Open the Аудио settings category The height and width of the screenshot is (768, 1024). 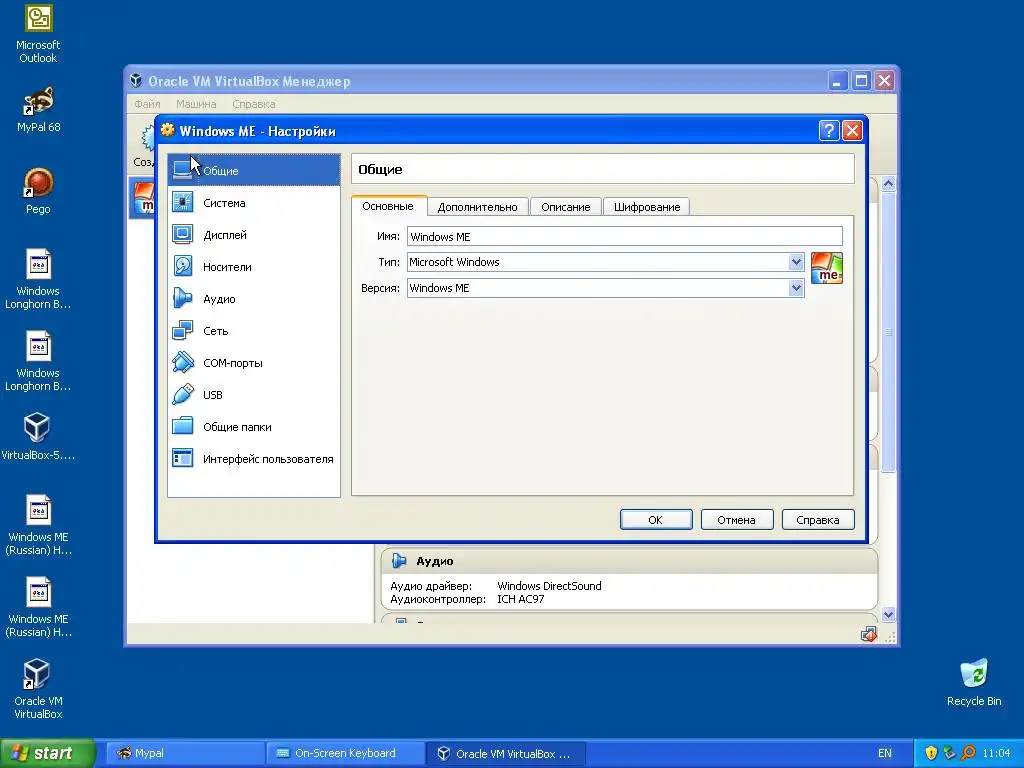(253, 298)
